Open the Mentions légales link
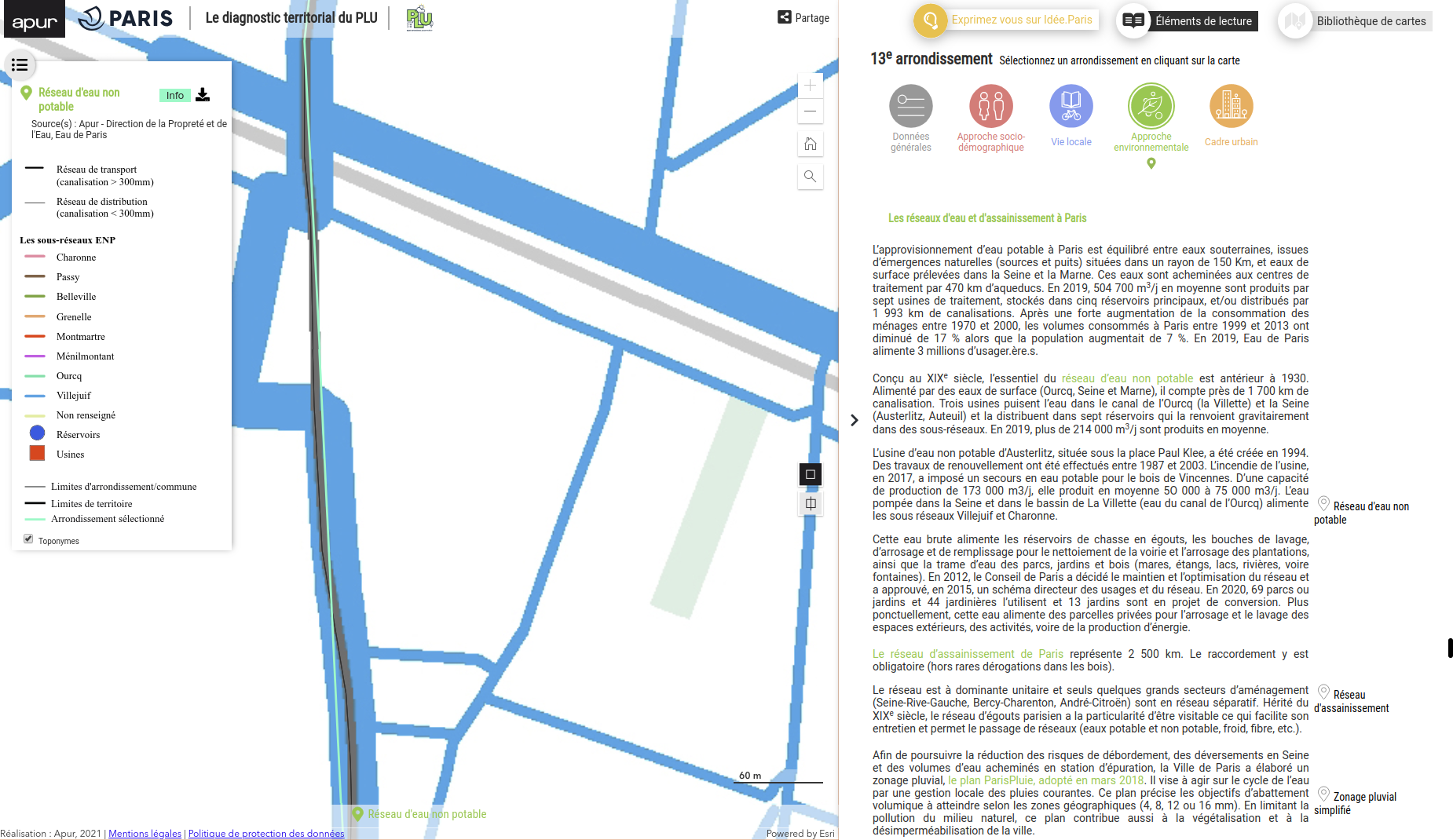This screenshot has width=1453, height=840. 145,834
